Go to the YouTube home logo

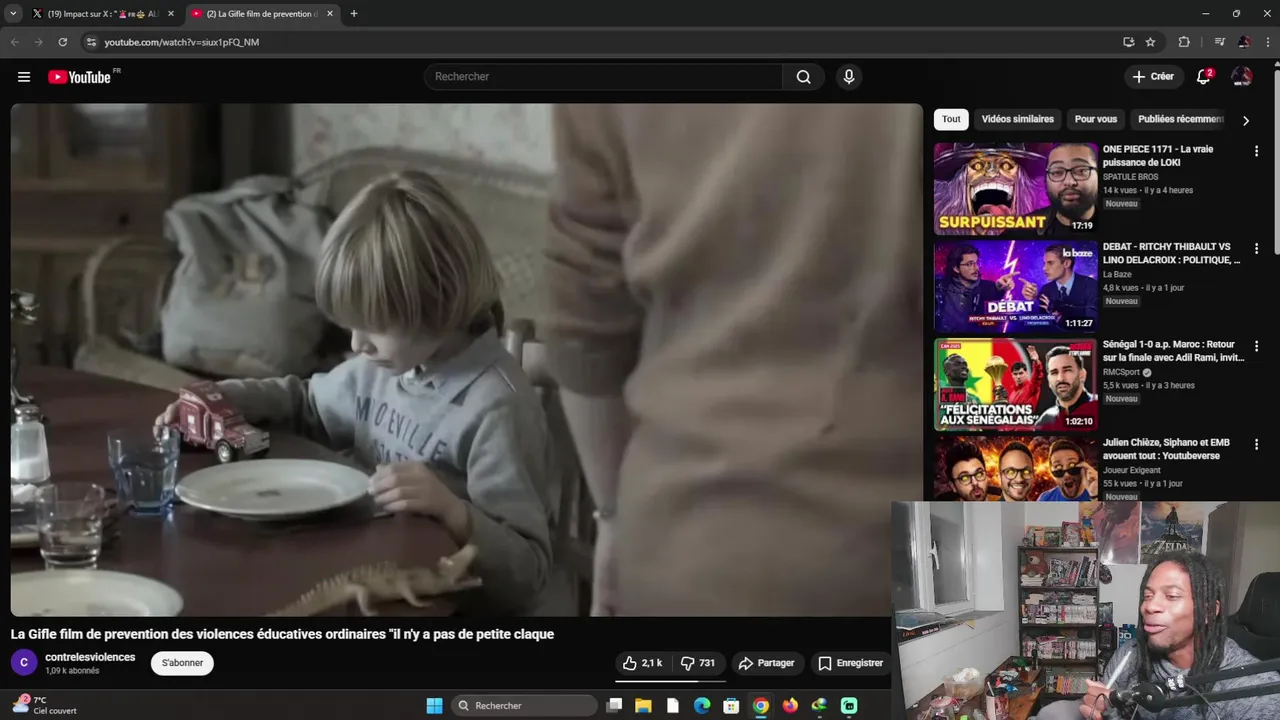pyautogui.click(x=80, y=77)
